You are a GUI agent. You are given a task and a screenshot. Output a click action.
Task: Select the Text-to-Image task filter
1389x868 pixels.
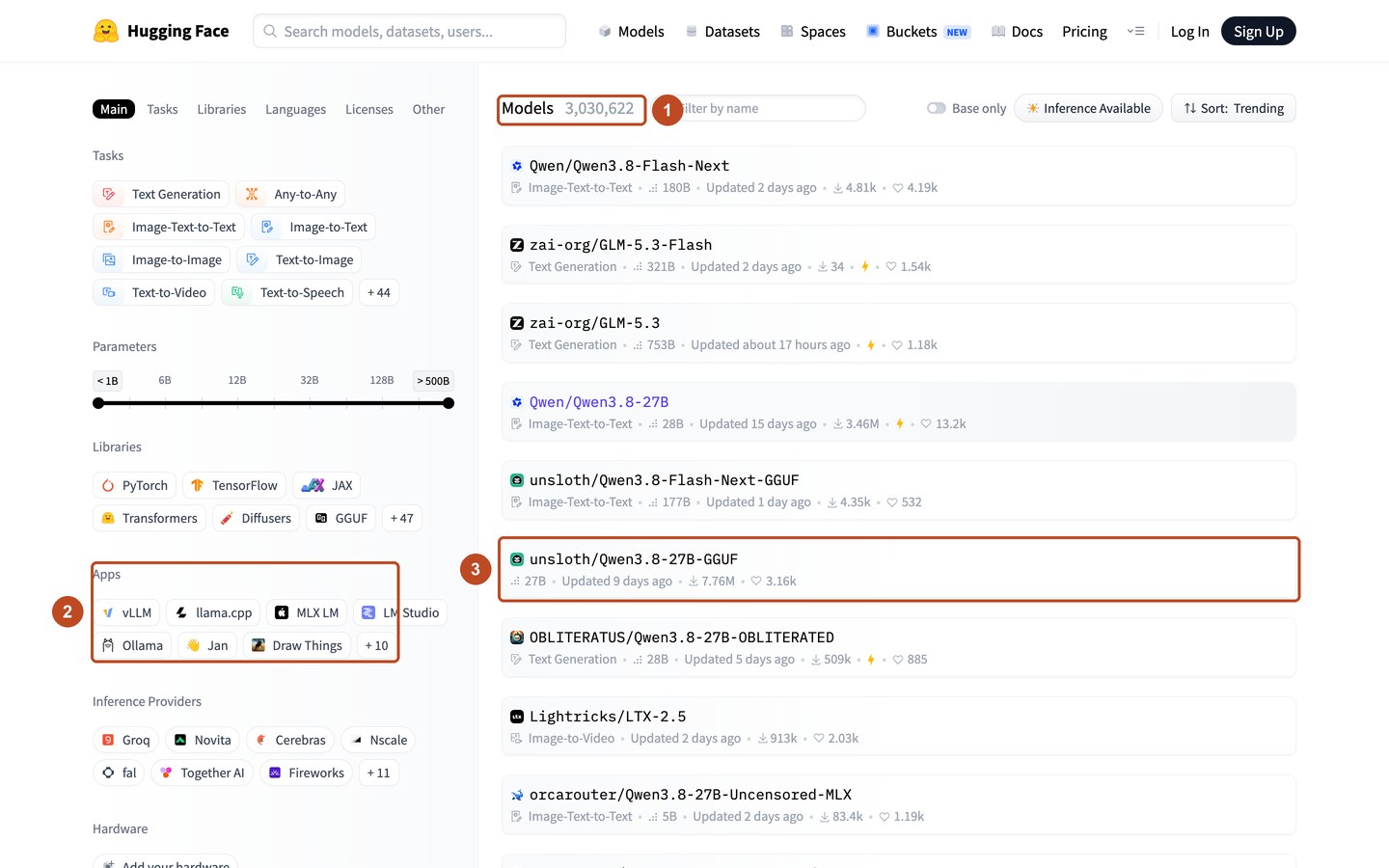click(x=299, y=259)
